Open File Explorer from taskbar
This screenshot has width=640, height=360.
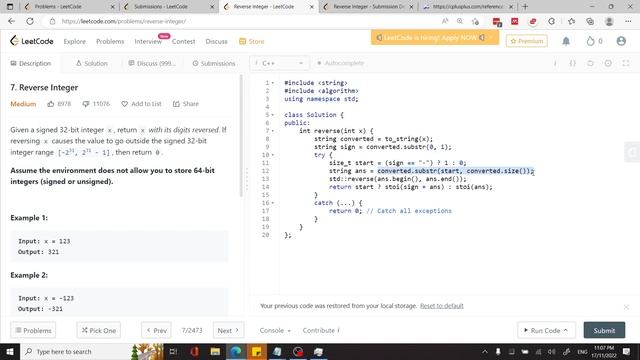tap(215, 351)
